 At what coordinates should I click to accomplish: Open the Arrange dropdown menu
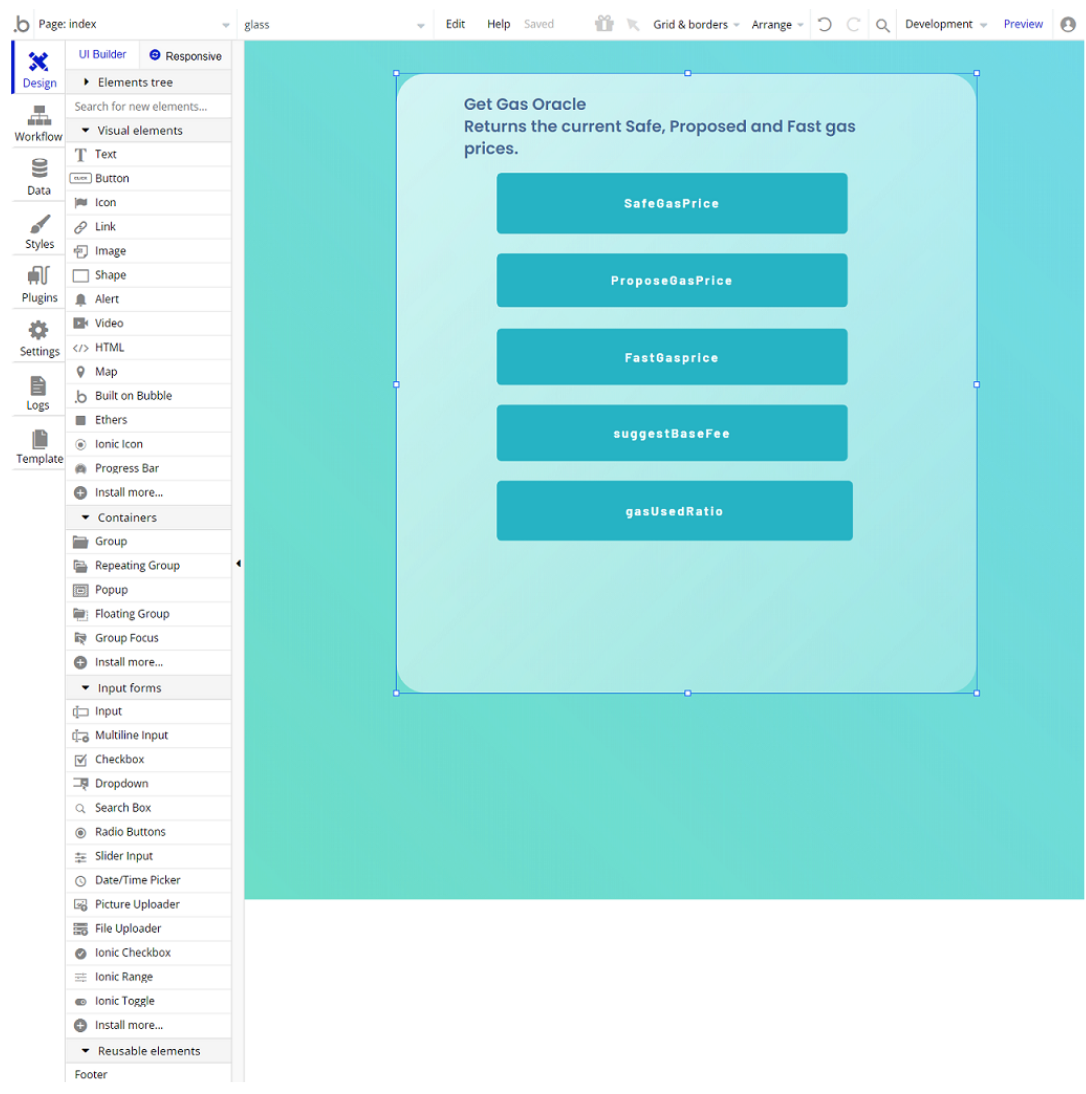pos(771,23)
